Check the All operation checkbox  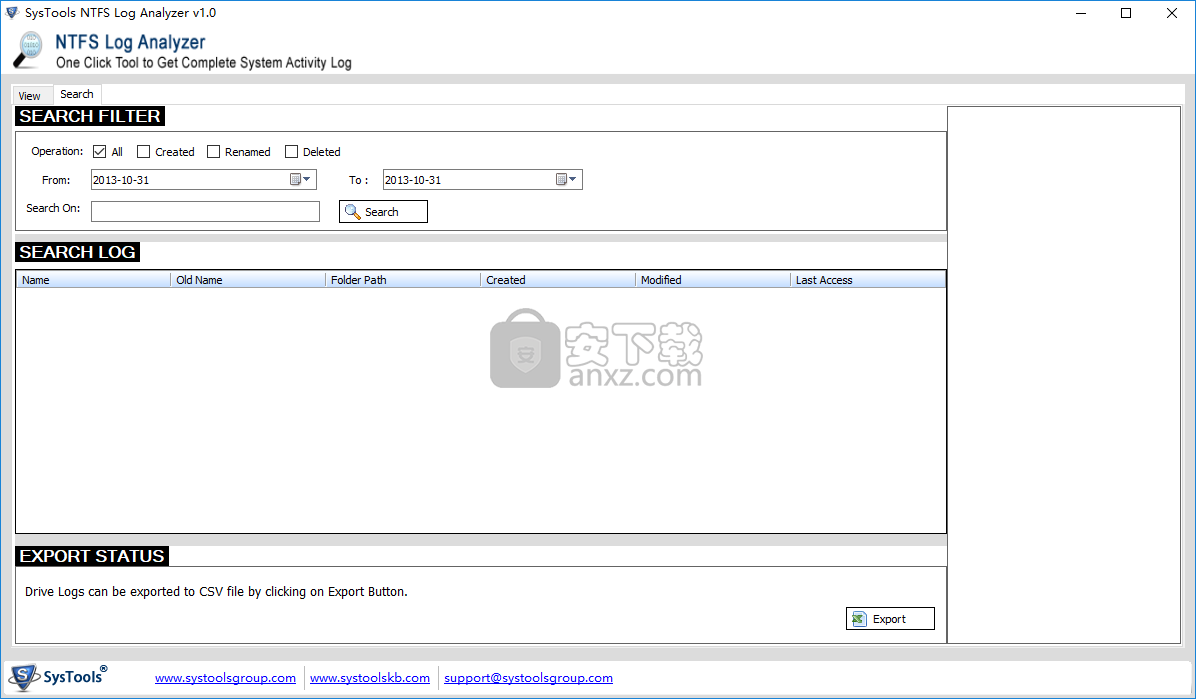click(99, 152)
